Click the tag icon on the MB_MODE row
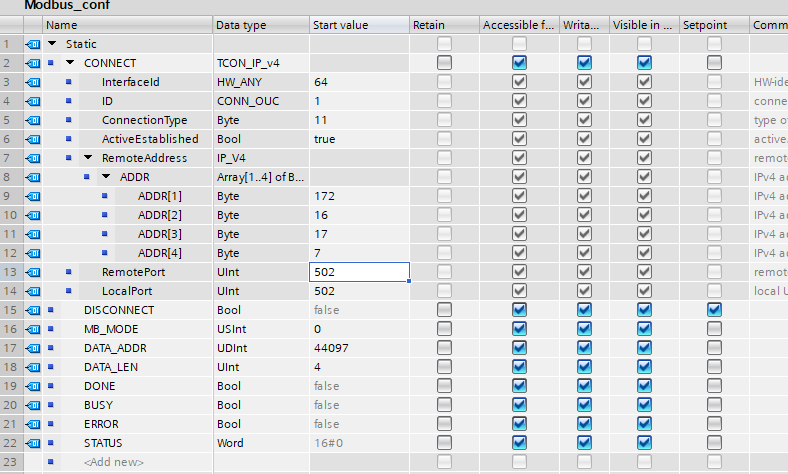The image size is (788, 474). pyautogui.click(x=33, y=329)
